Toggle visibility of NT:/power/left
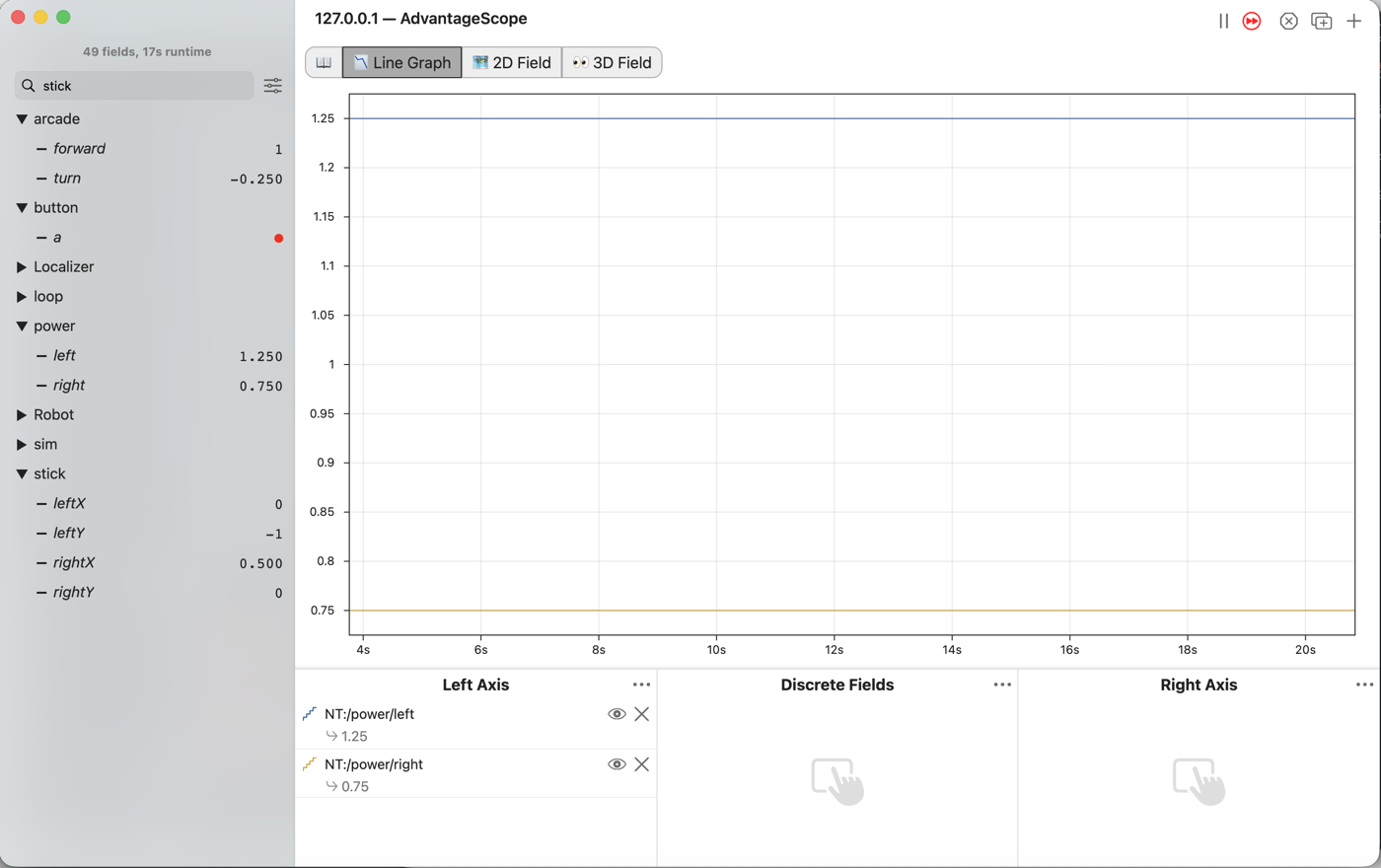1381x868 pixels. point(617,714)
